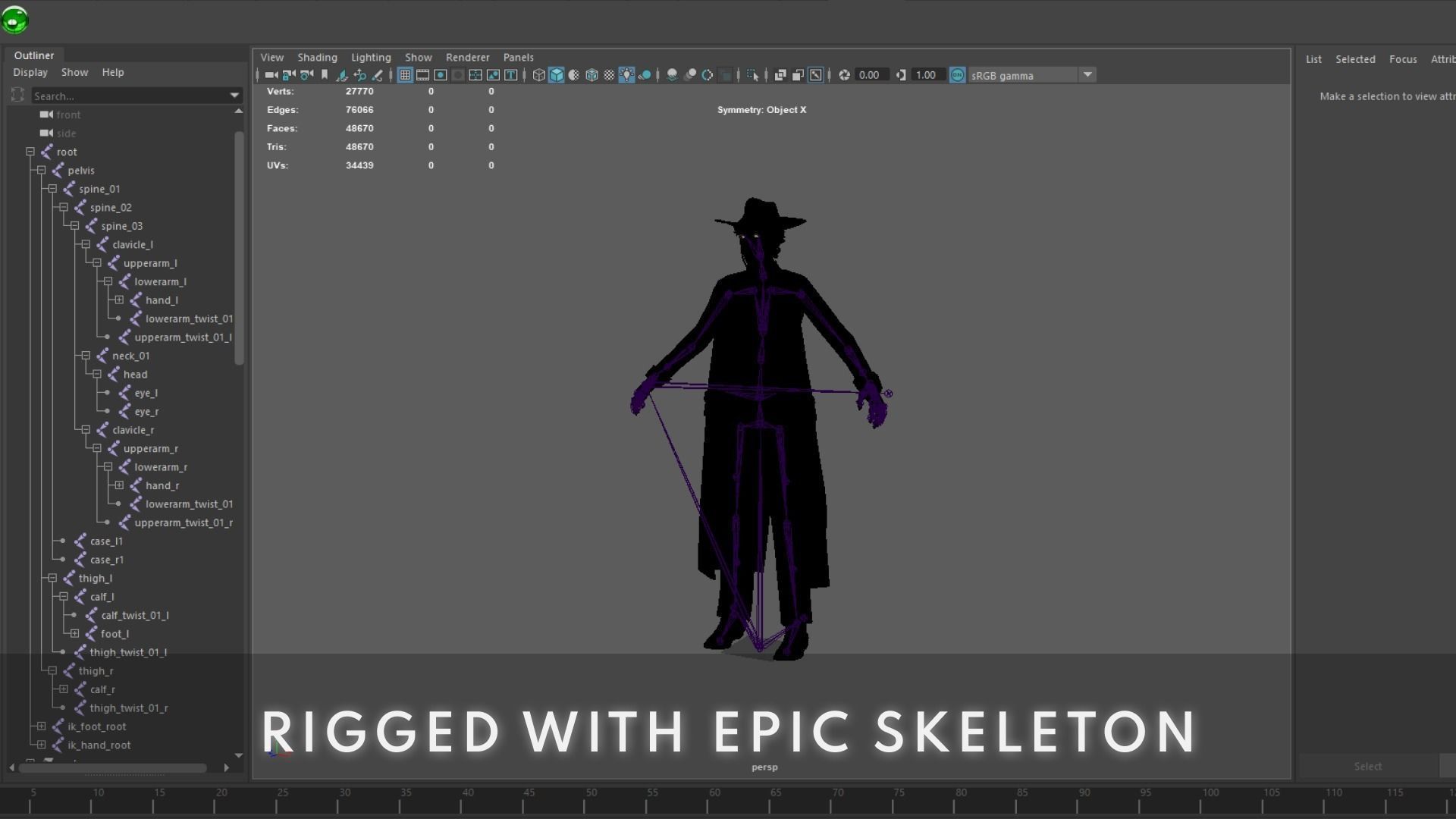Click the Multisample Anti-aliasing icon
The image size is (1456, 819).
pyautogui.click(x=708, y=75)
